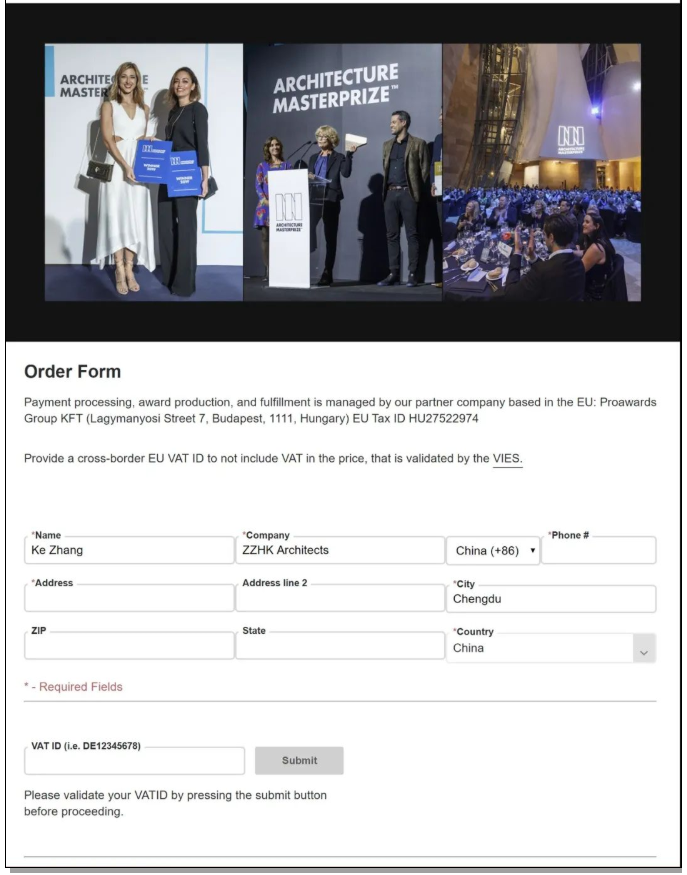Expand the China (+86) phone code selector

(x=493, y=551)
